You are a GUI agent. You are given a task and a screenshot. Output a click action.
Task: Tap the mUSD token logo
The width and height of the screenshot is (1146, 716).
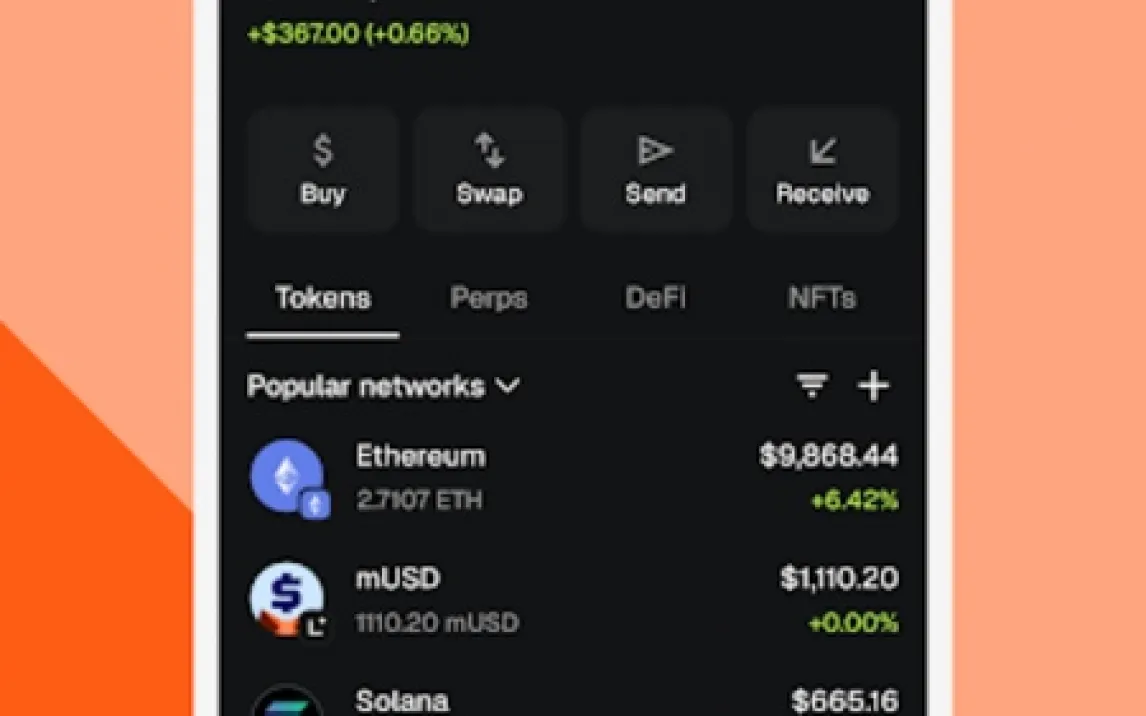click(288, 599)
